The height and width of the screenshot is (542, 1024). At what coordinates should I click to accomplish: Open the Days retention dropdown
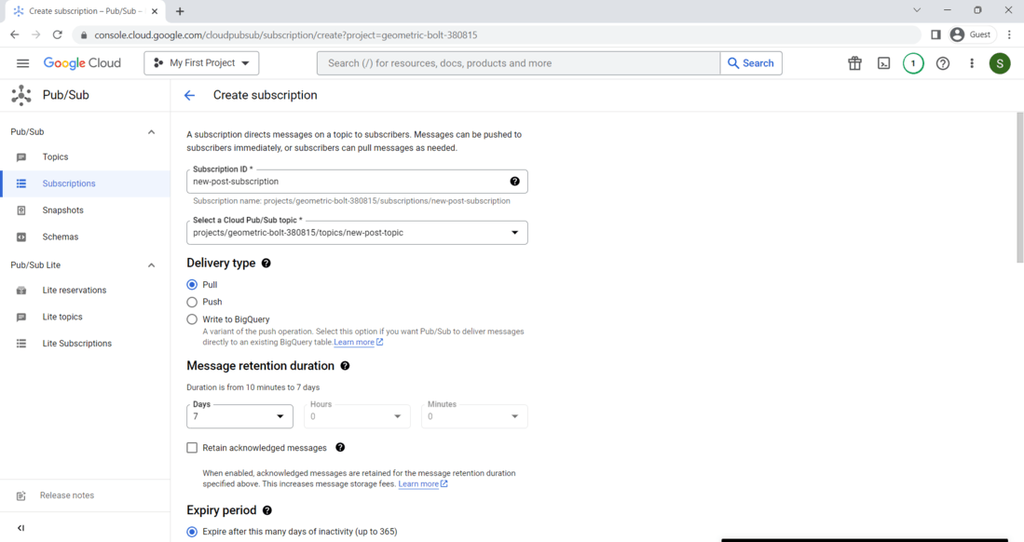[x=240, y=417]
